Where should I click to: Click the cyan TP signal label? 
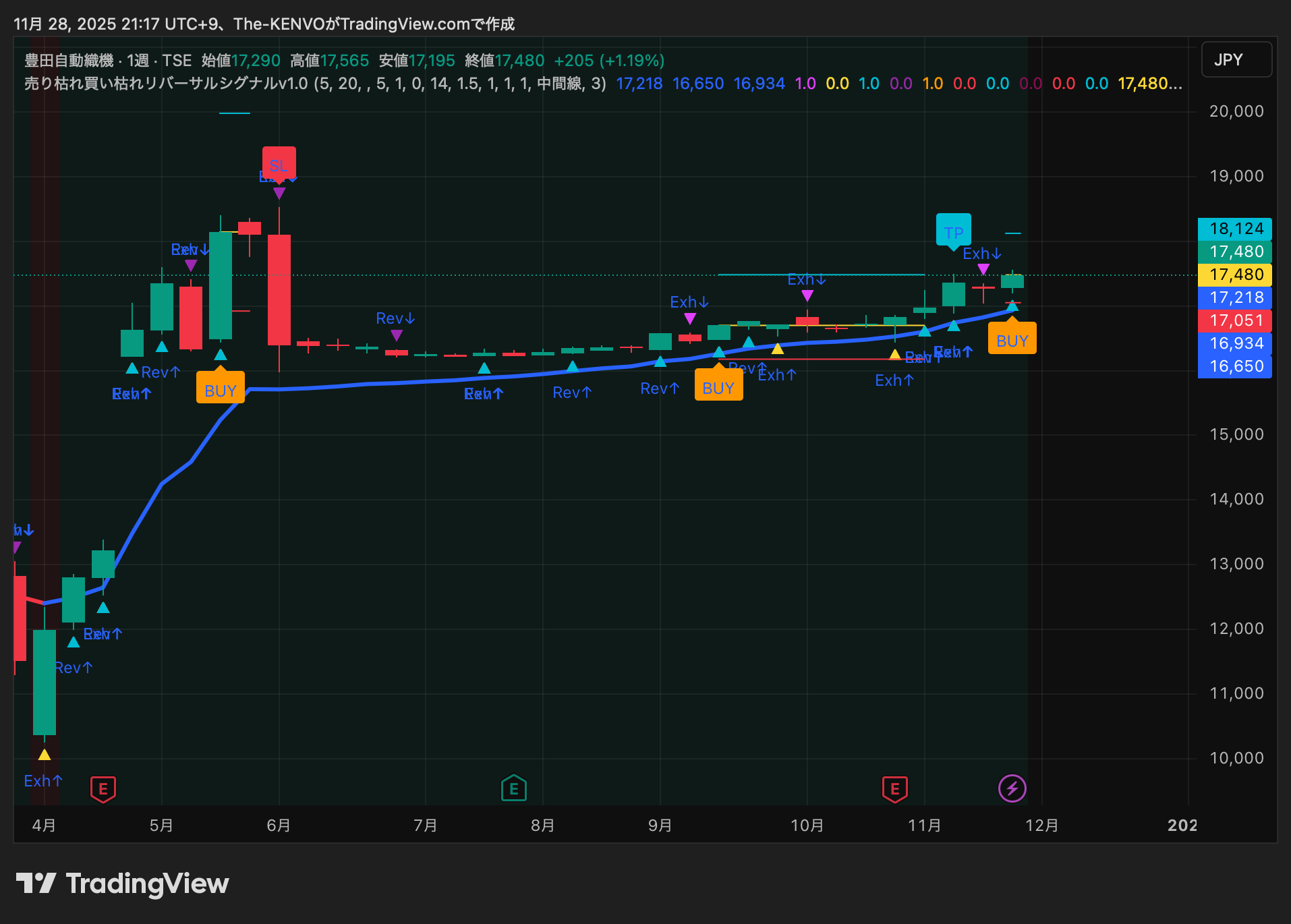click(953, 231)
